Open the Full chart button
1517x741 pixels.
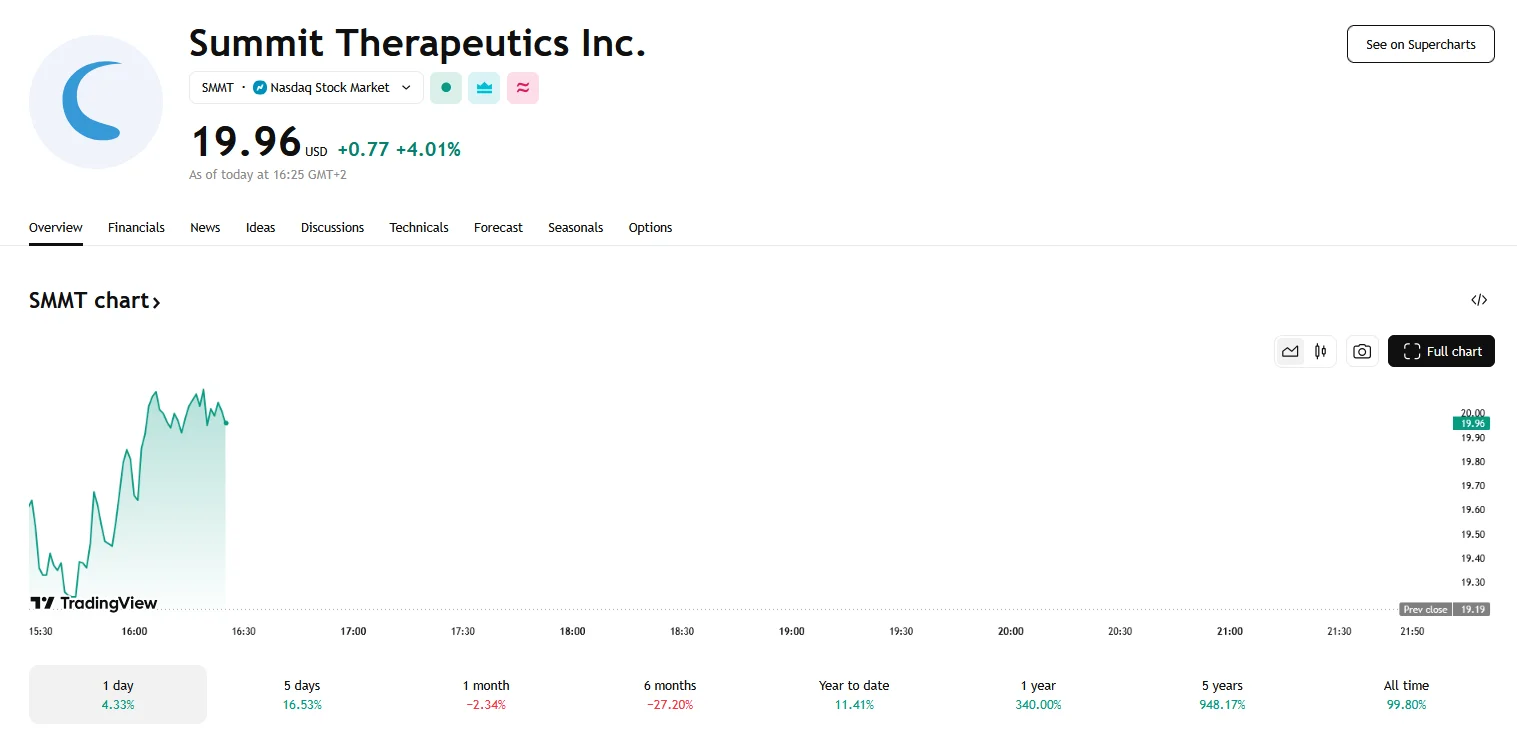coord(1441,351)
